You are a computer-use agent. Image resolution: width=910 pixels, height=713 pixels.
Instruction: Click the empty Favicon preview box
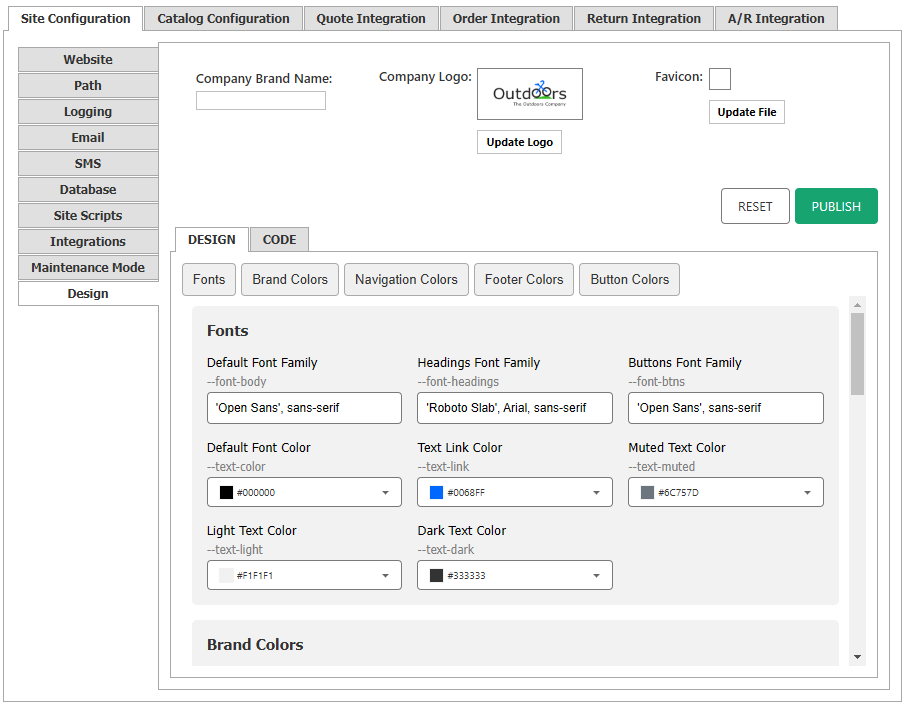tap(720, 79)
